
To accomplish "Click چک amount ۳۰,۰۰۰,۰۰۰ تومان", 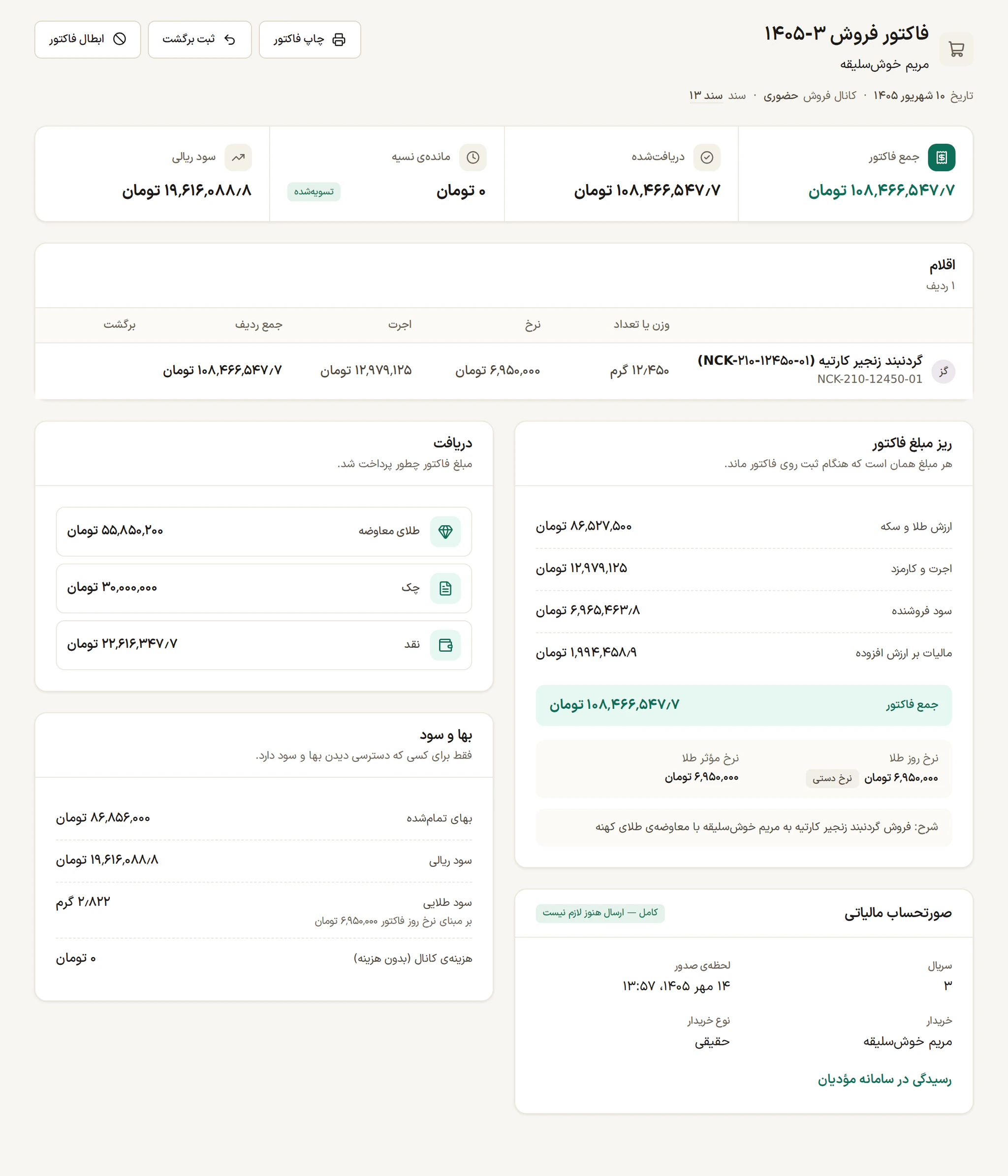I will (112, 587).
